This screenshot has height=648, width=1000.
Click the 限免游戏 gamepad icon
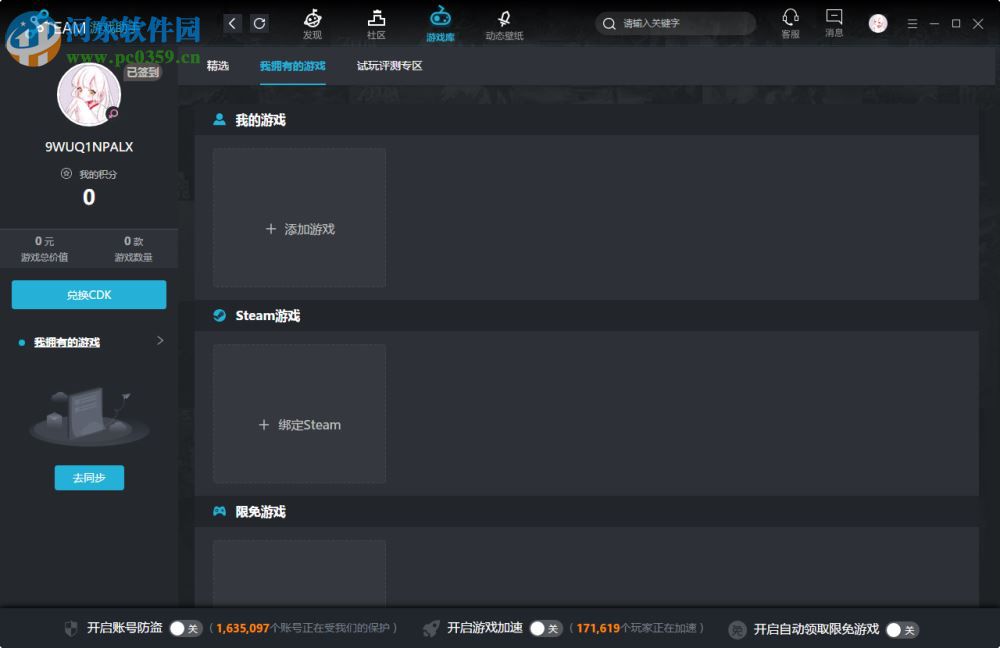(x=219, y=511)
